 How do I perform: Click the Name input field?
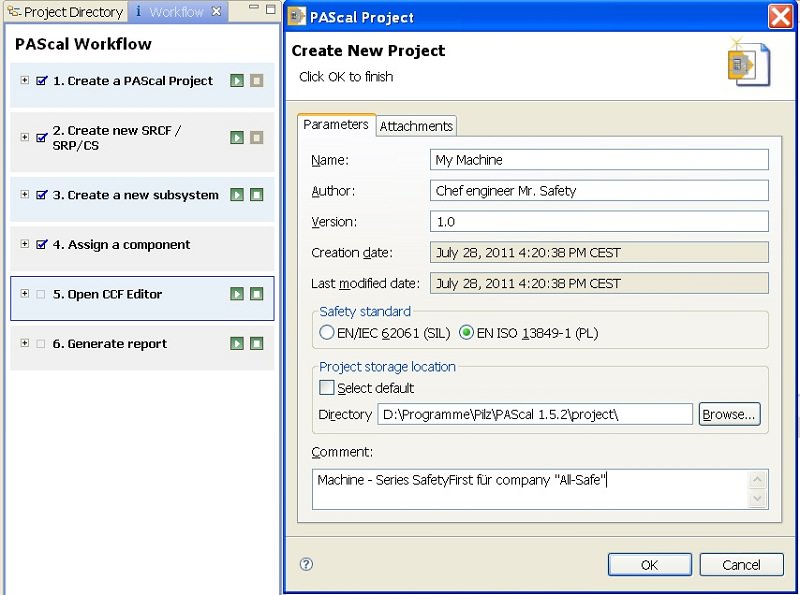599,160
